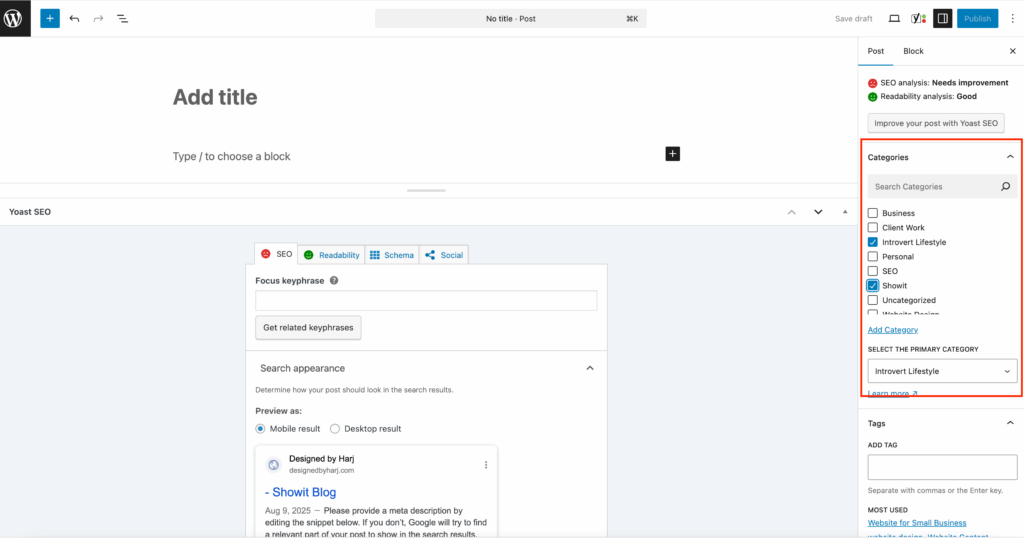The height and width of the screenshot is (538, 1024).
Task: Open the block inserter plus button
Action: click(50, 18)
